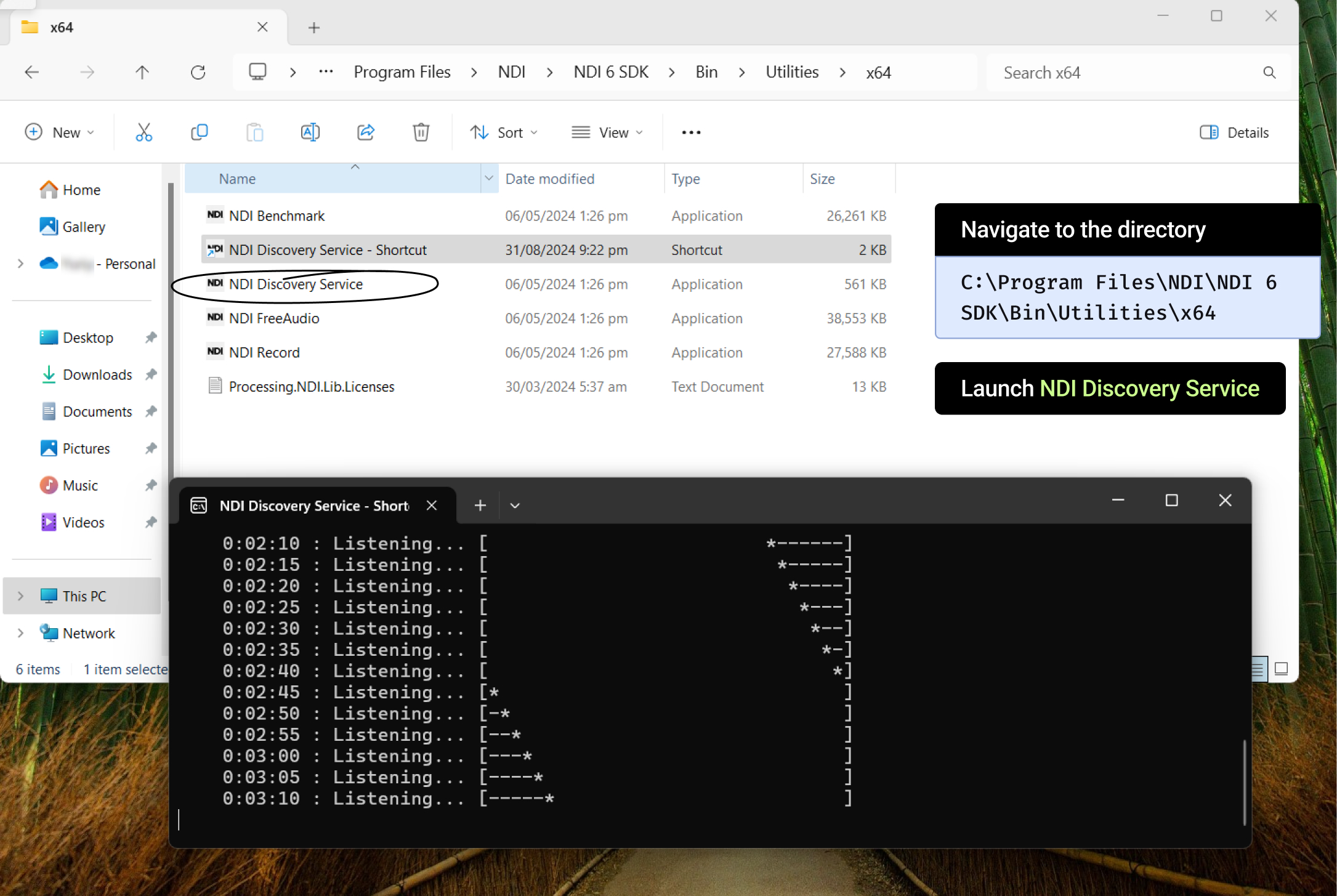Switch to details list view icon
Viewport: 1337px width, 896px height.
pyautogui.click(x=1258, y=669)
